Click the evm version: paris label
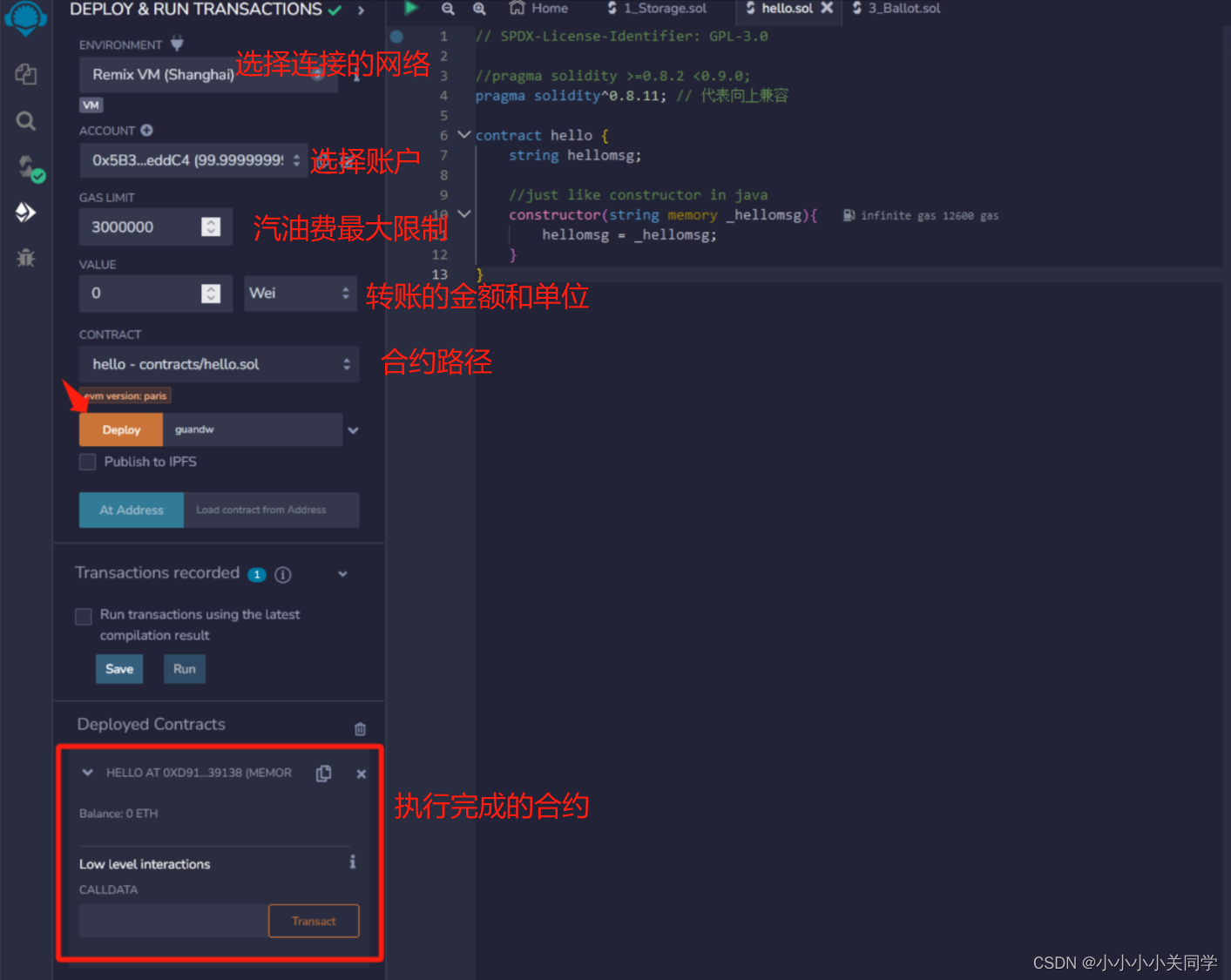This screenshot has width=1231, height=980. 125,395
